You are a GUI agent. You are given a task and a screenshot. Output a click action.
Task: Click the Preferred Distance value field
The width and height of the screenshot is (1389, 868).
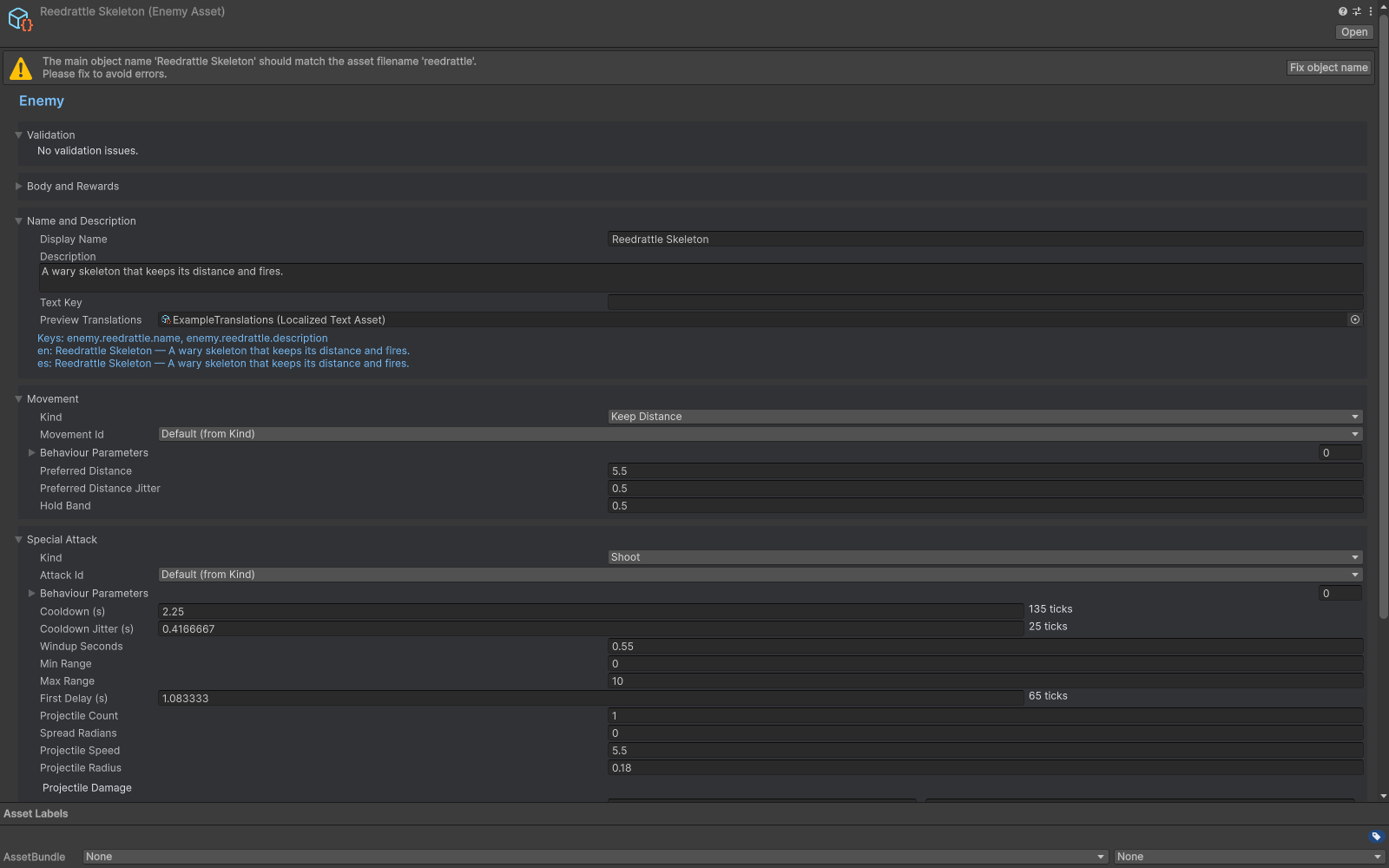tap(985, 471)
